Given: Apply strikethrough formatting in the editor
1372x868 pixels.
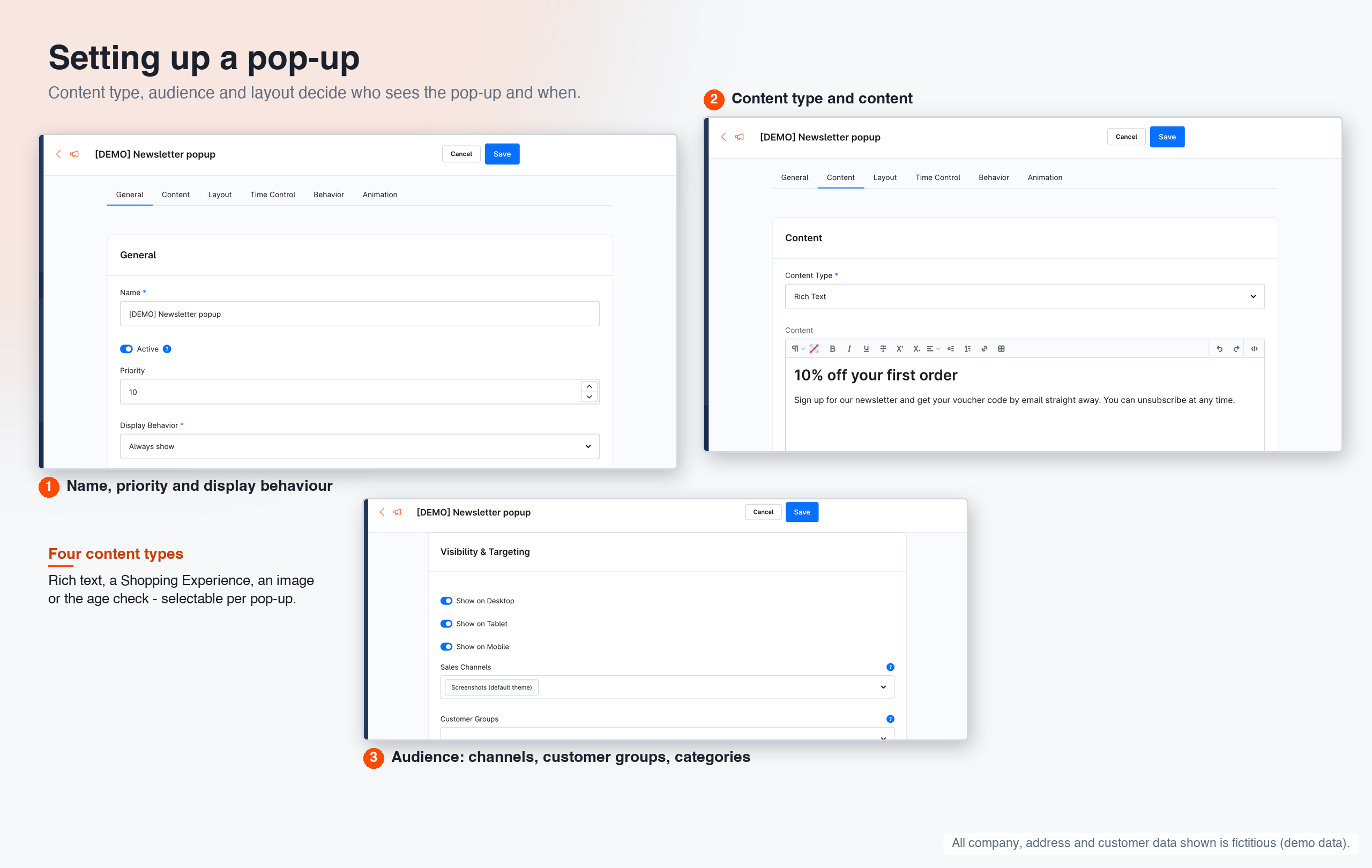Looking at the screenshot, I should tap(883, 349).
